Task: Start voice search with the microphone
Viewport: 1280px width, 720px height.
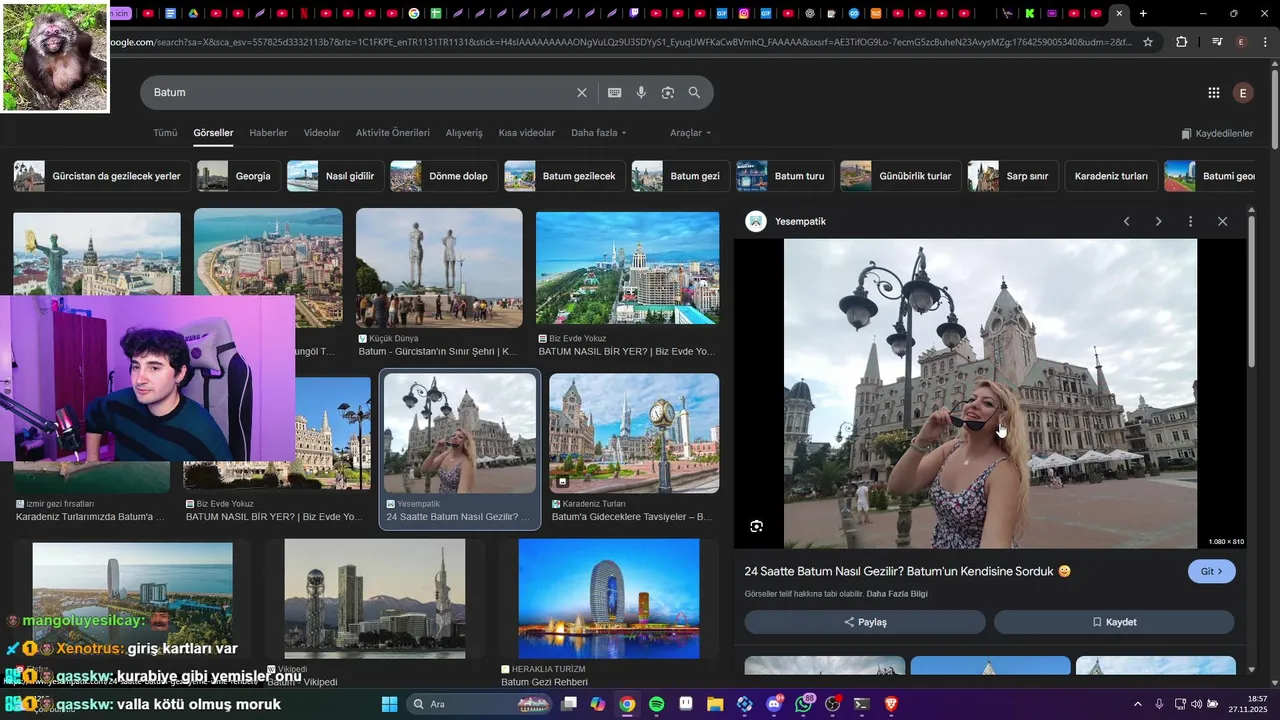Action: coord(641,92)
